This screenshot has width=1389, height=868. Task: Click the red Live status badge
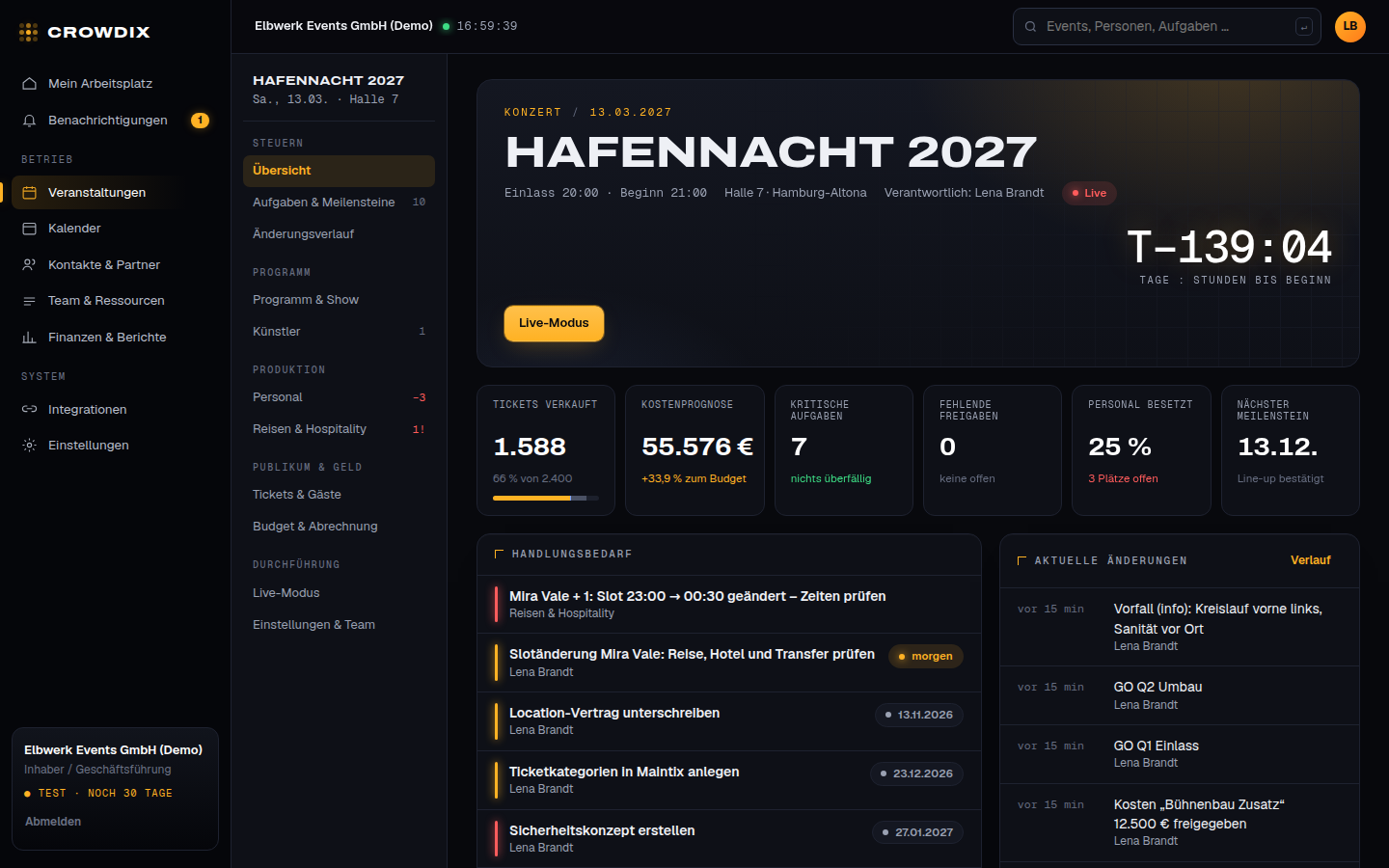1089,193
